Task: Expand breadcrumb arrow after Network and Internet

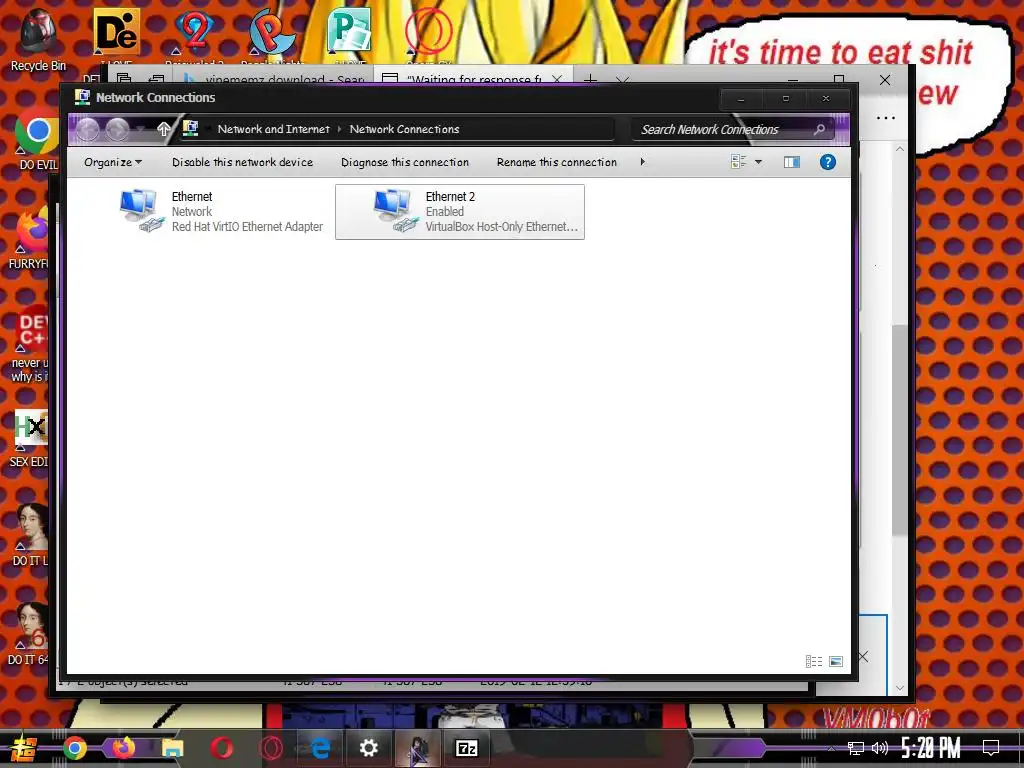Action: click(x=340, y=129)
